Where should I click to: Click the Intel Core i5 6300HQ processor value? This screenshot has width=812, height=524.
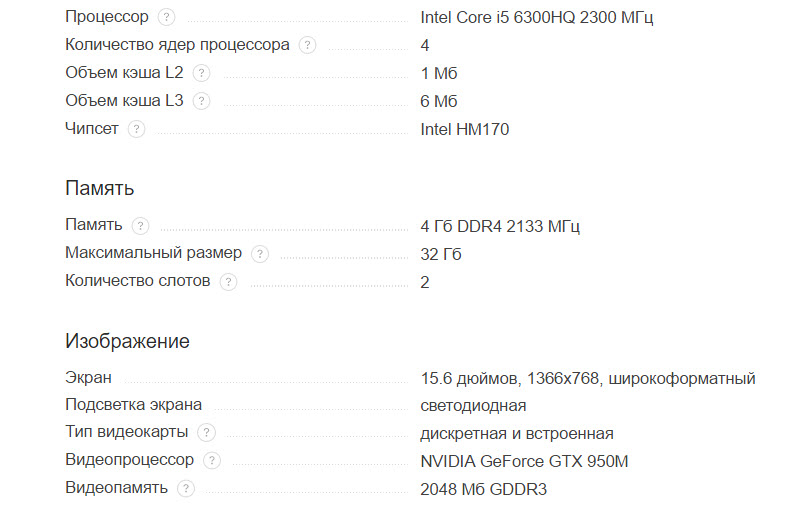[x=537, y=17]
